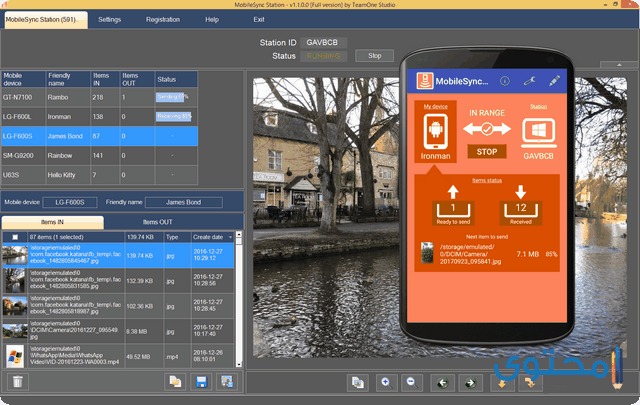
Task: Tap the info icon in phone app header
Action: pos(505,81)
